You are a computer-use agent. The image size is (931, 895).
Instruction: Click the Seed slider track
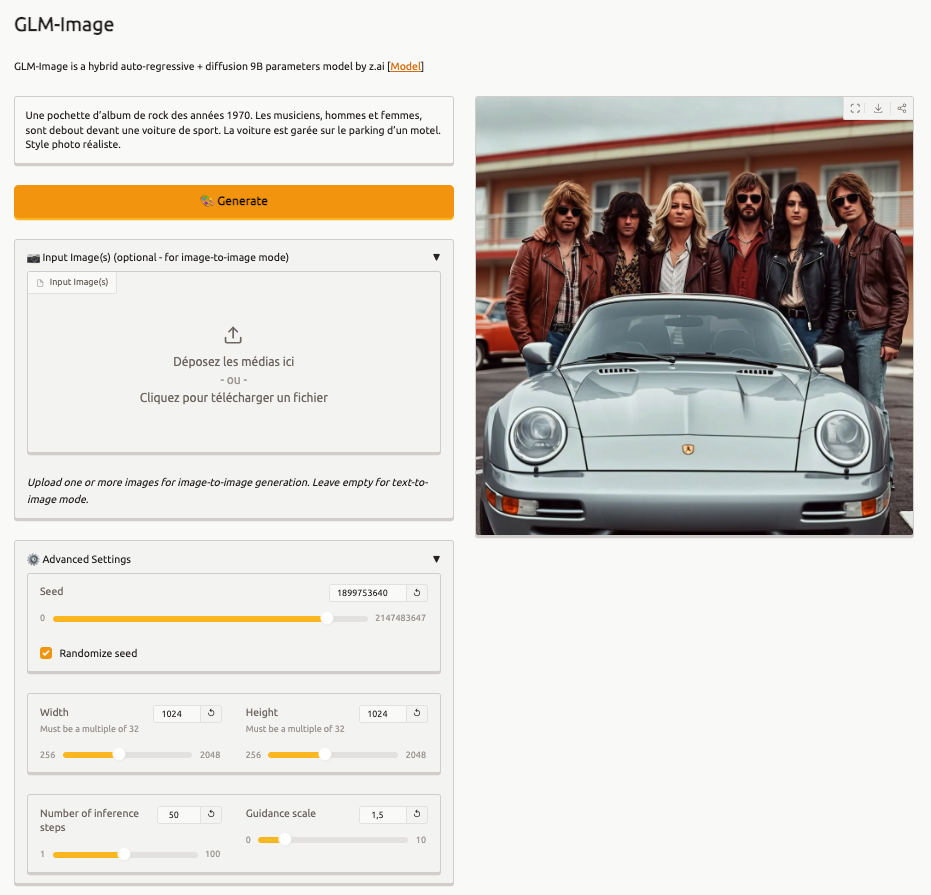(210, 618)
